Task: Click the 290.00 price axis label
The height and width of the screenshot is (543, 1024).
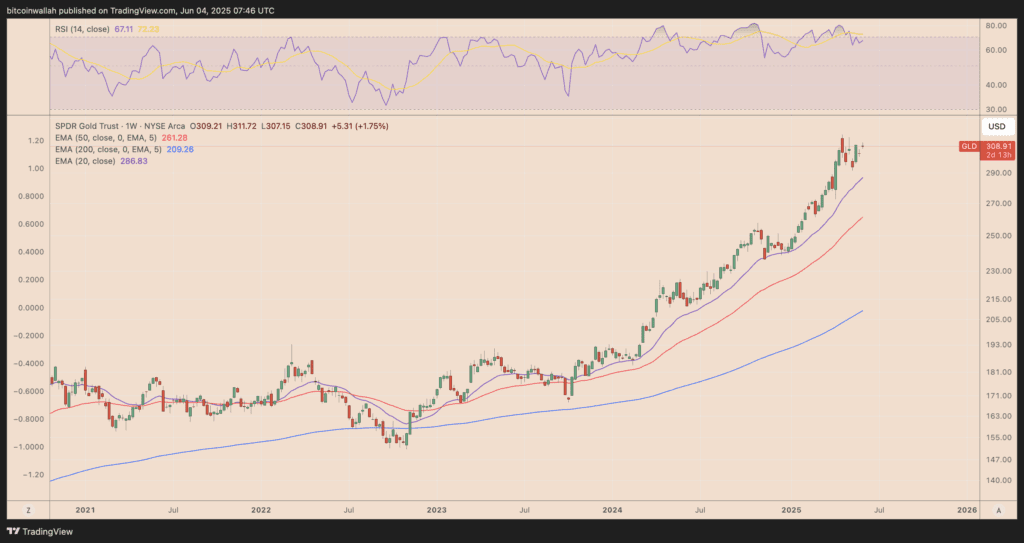Action: point(999,173)
